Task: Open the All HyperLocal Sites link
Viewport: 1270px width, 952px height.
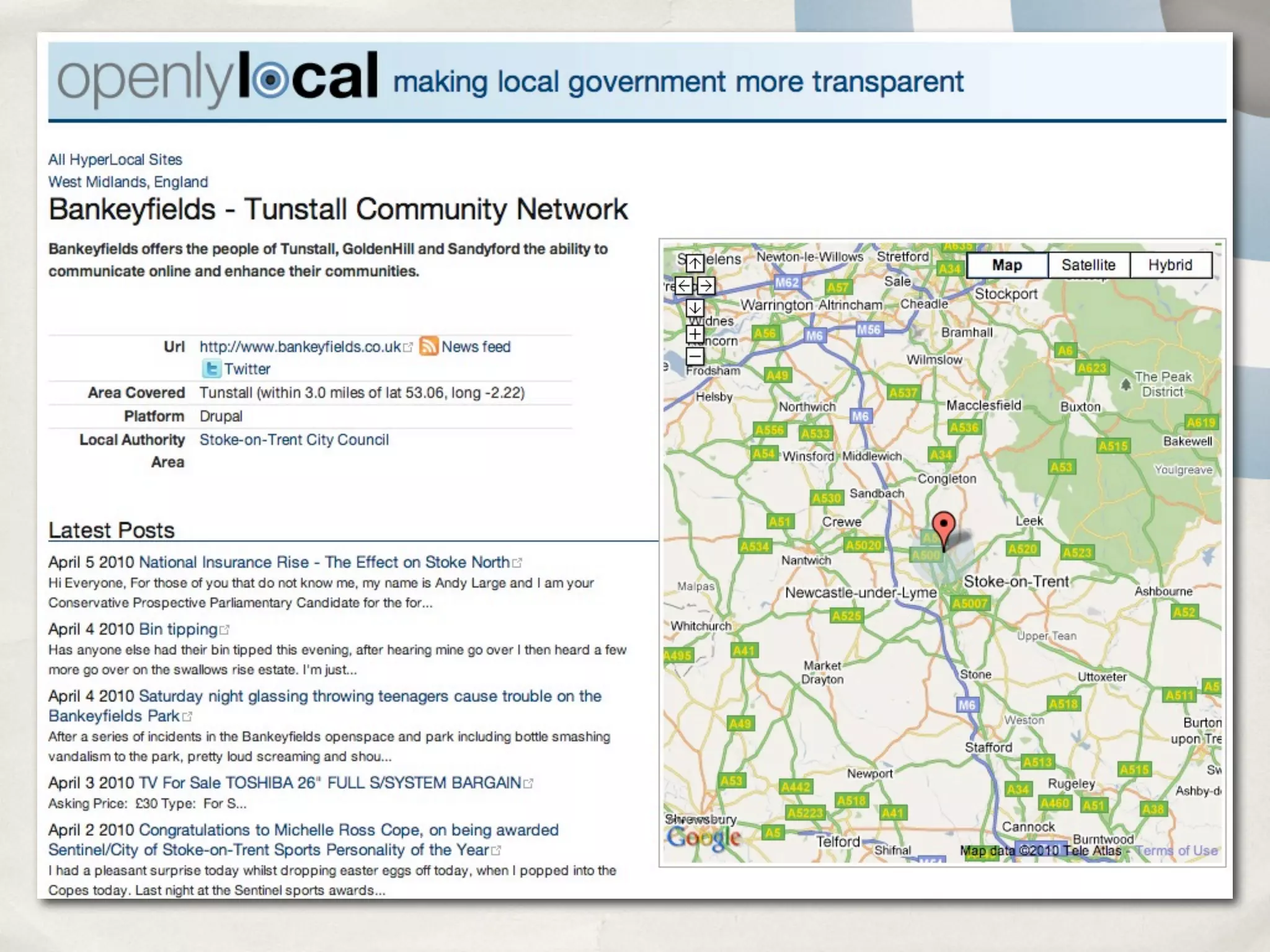Action: (115, 160)
